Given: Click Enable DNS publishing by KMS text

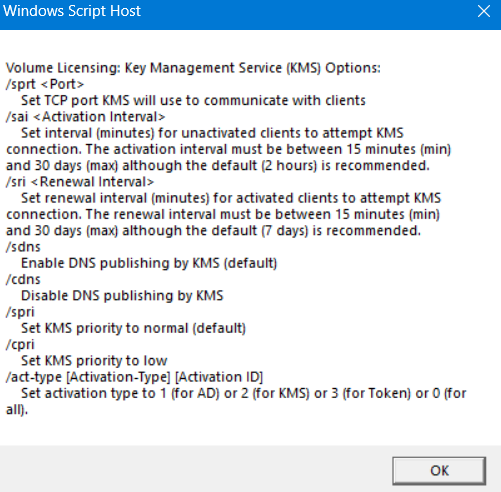Looking at the screenshot, I should pos(149,263).
